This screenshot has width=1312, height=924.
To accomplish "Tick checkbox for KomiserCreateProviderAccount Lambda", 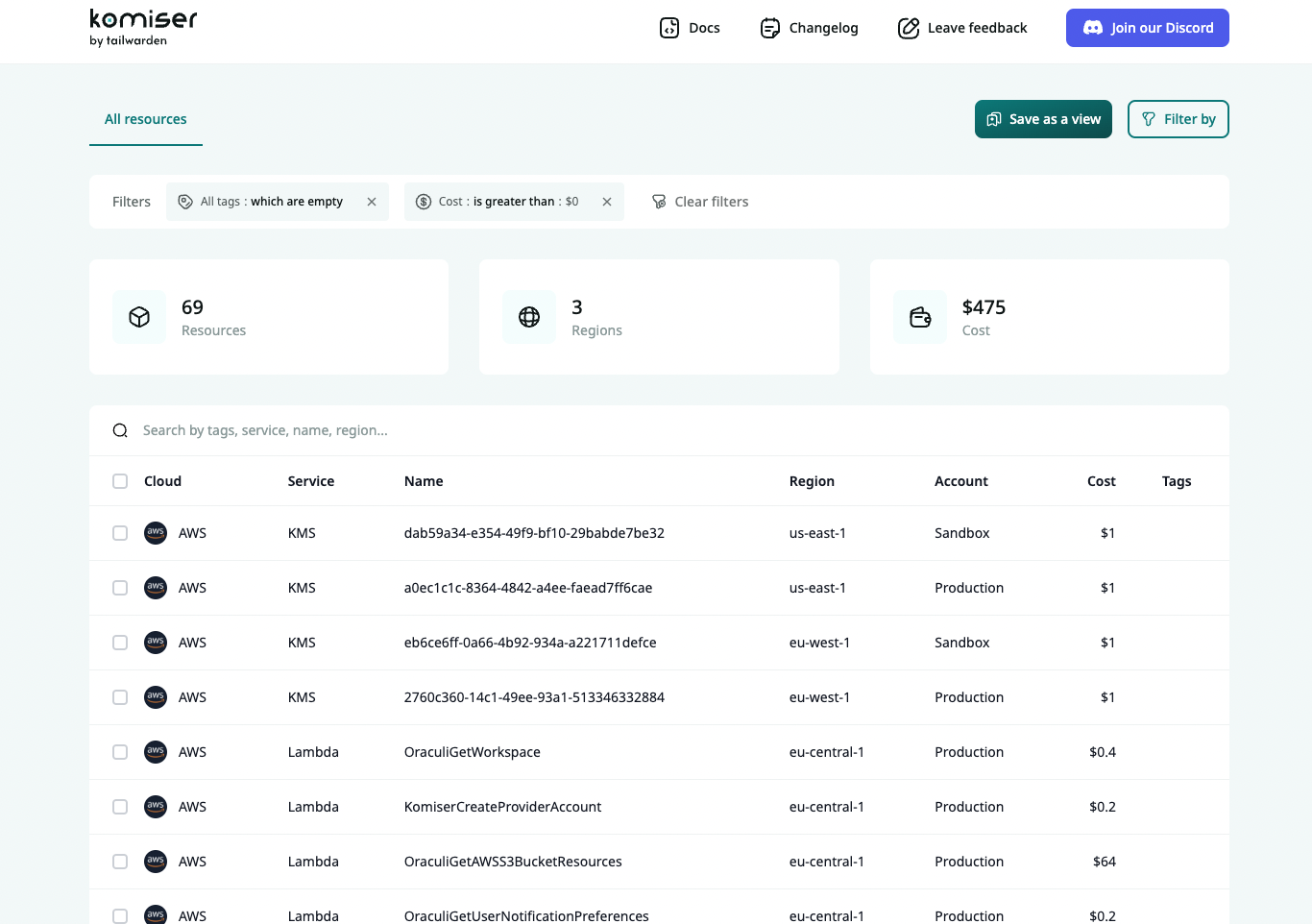I will [120, 807].
